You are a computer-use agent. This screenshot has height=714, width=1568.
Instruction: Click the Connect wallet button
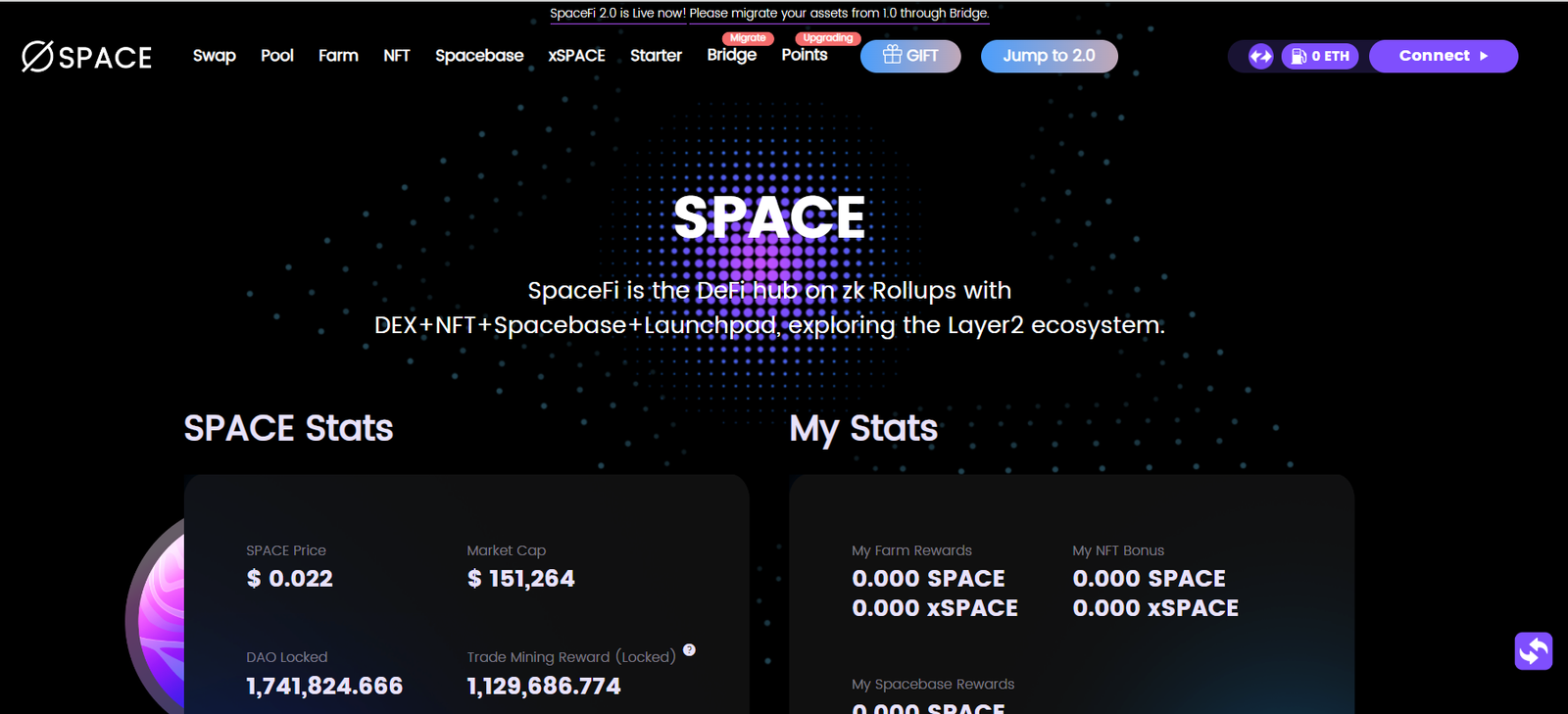pos(1444,56)
